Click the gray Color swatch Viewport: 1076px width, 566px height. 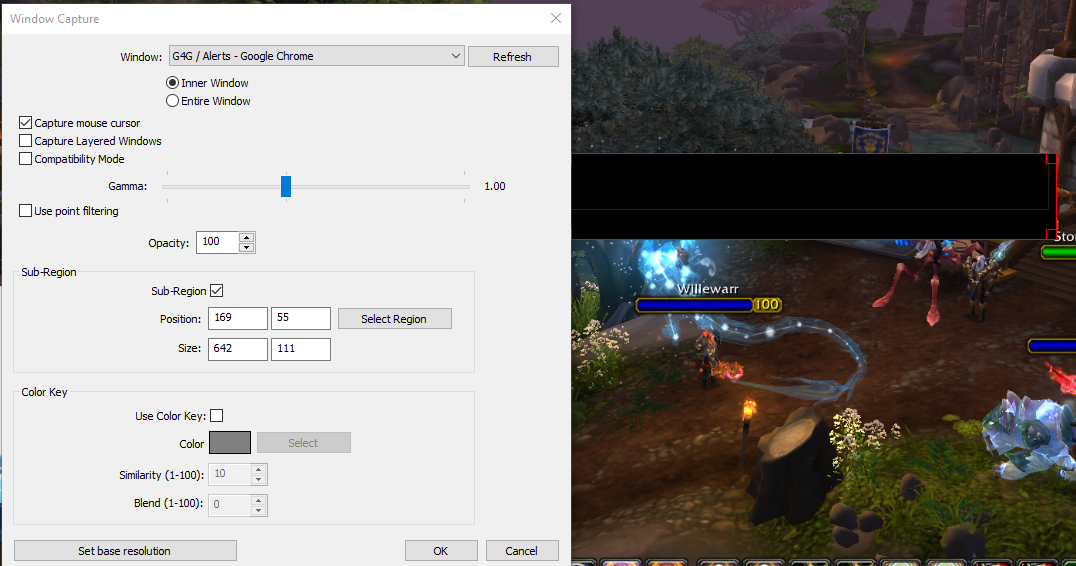coord(230,443)
